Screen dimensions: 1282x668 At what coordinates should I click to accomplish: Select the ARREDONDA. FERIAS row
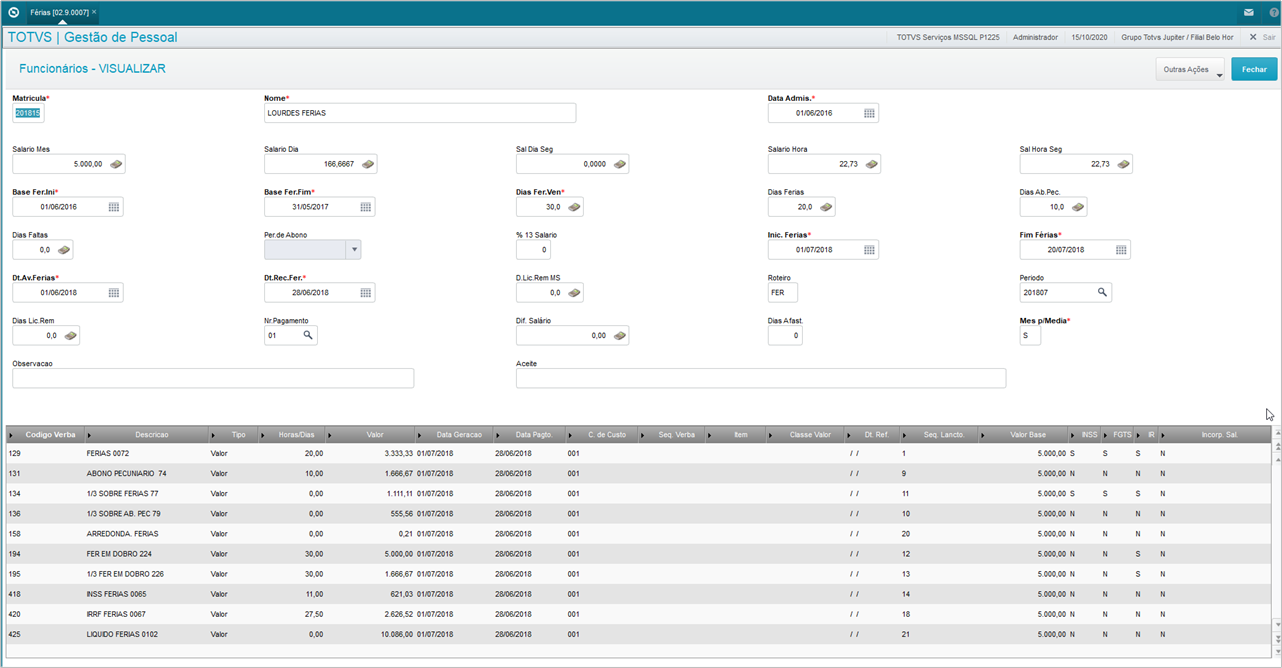point(638,534)
